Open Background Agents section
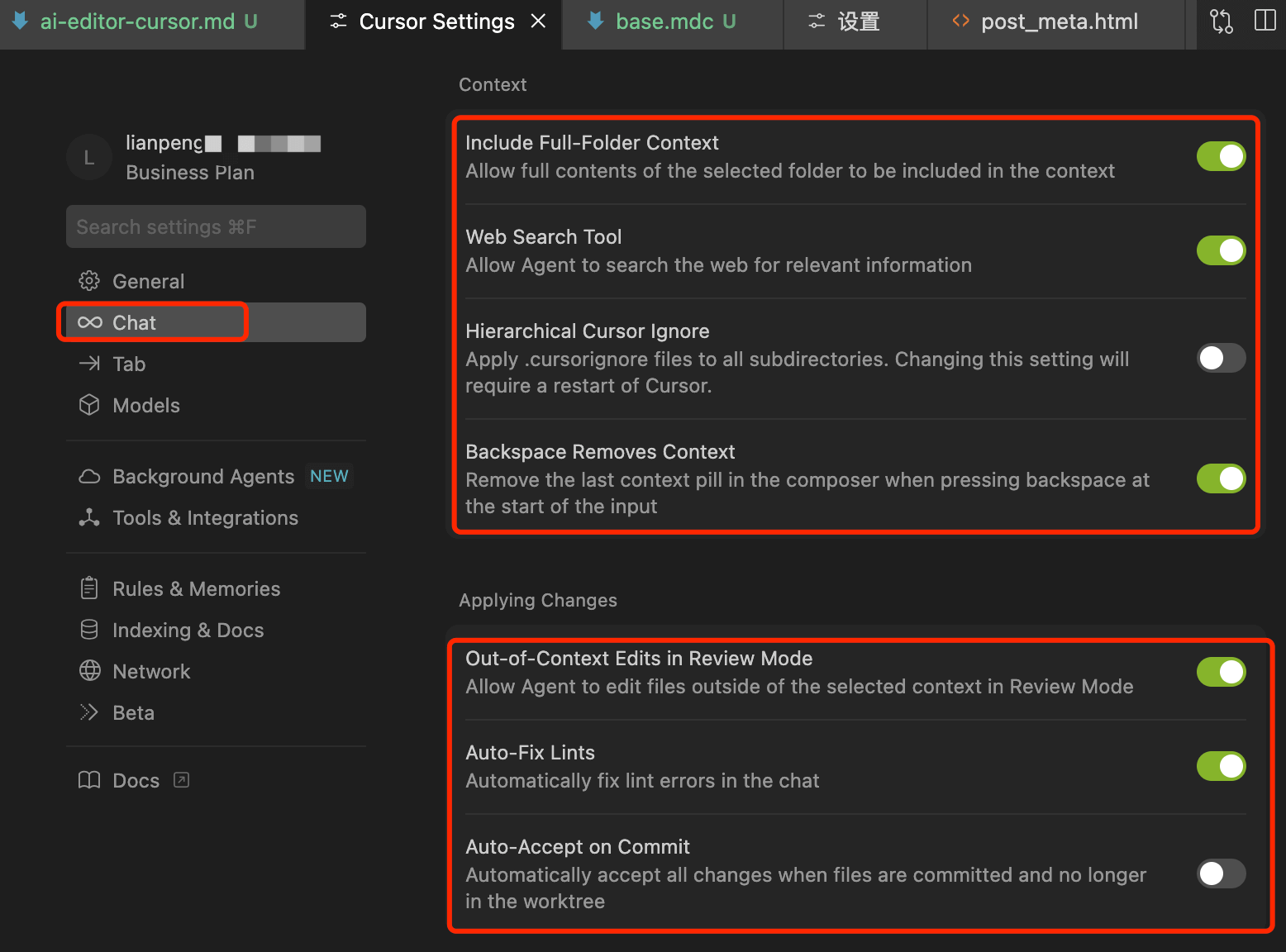The height and width of the screenshot is (952, 1286). point(216,477)
